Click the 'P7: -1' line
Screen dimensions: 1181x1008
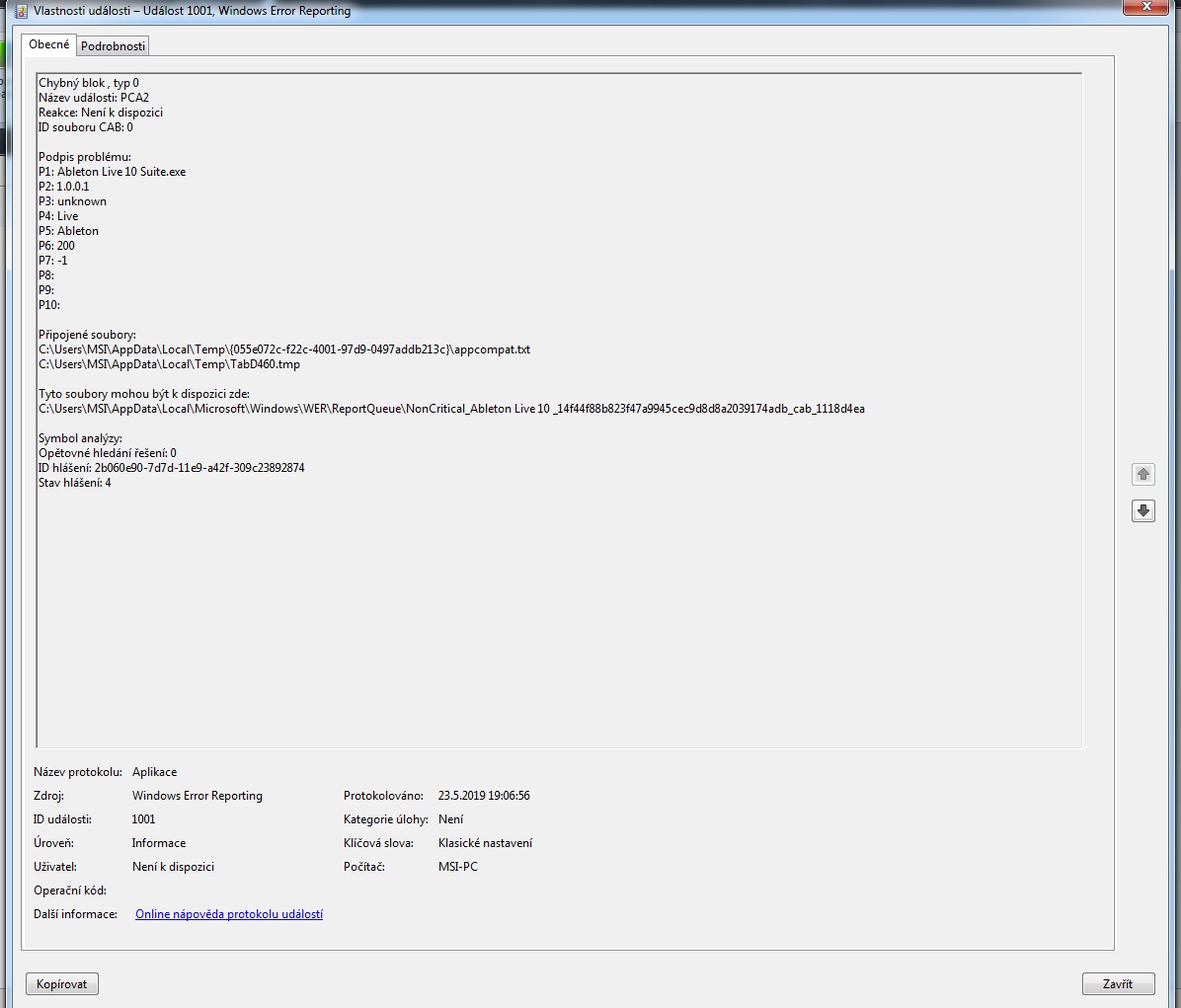(52, 261)
